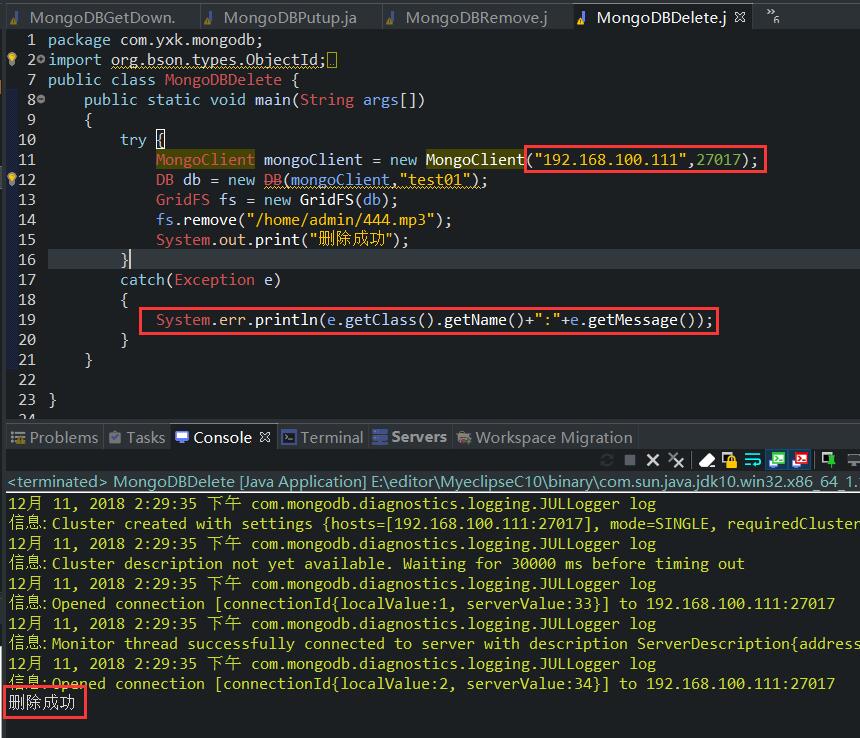Switch to the MongoDBPutup.ja editor tab
This screenshot has height=738, width=860.
(x=290, y=18)
